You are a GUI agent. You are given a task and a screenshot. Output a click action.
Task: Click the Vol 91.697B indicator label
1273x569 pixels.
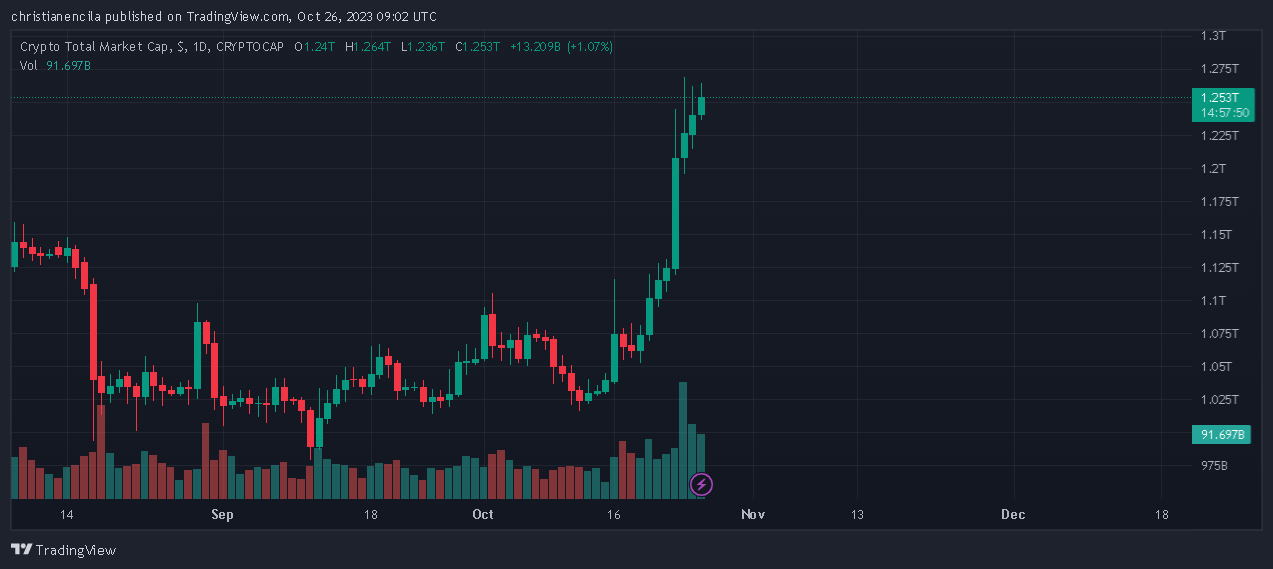tap(55, 65)
